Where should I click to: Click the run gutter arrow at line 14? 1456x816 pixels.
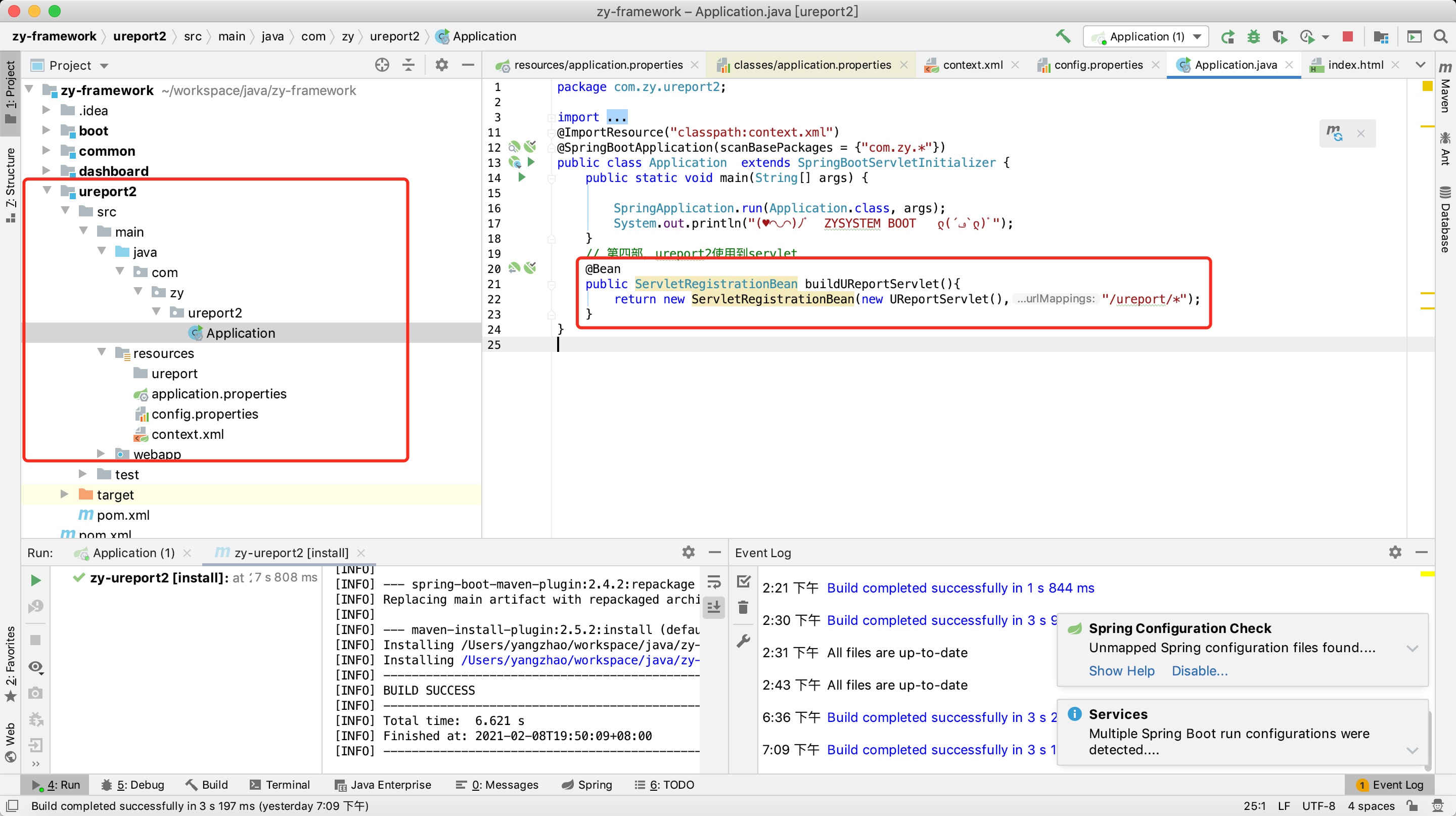(x=522, y=177)
